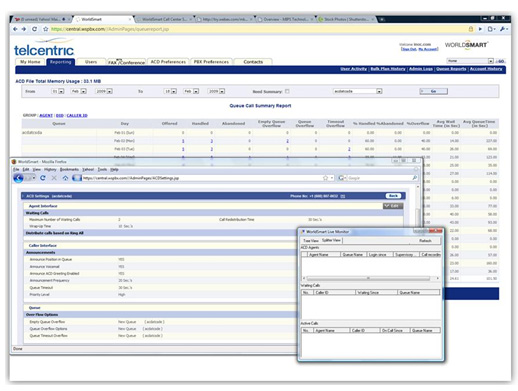Open the ACD Preferences tab
The image size is (518, 391).
(168, 62)
